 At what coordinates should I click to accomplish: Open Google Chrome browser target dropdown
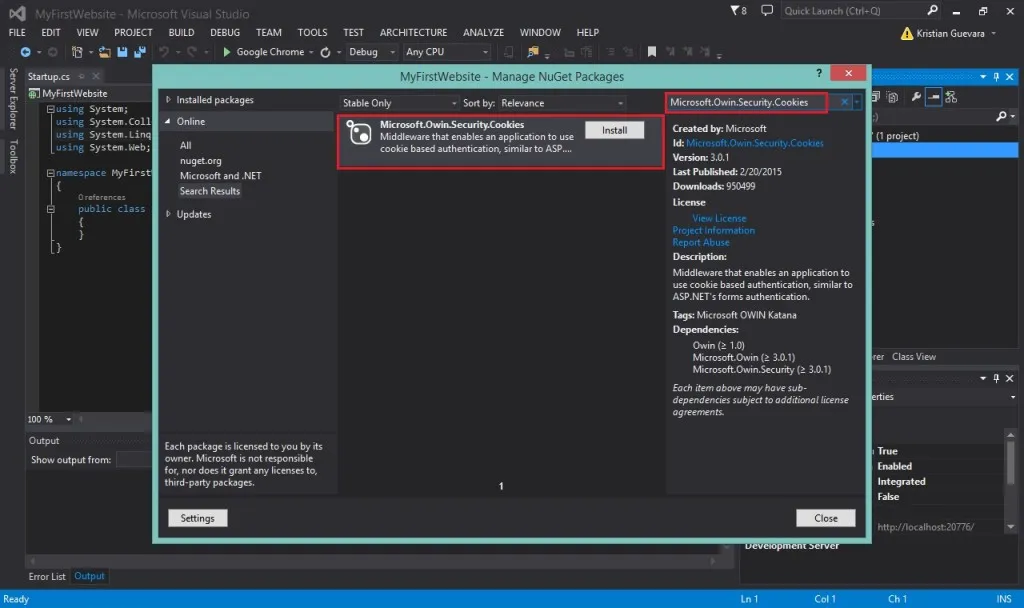[311, 52]
